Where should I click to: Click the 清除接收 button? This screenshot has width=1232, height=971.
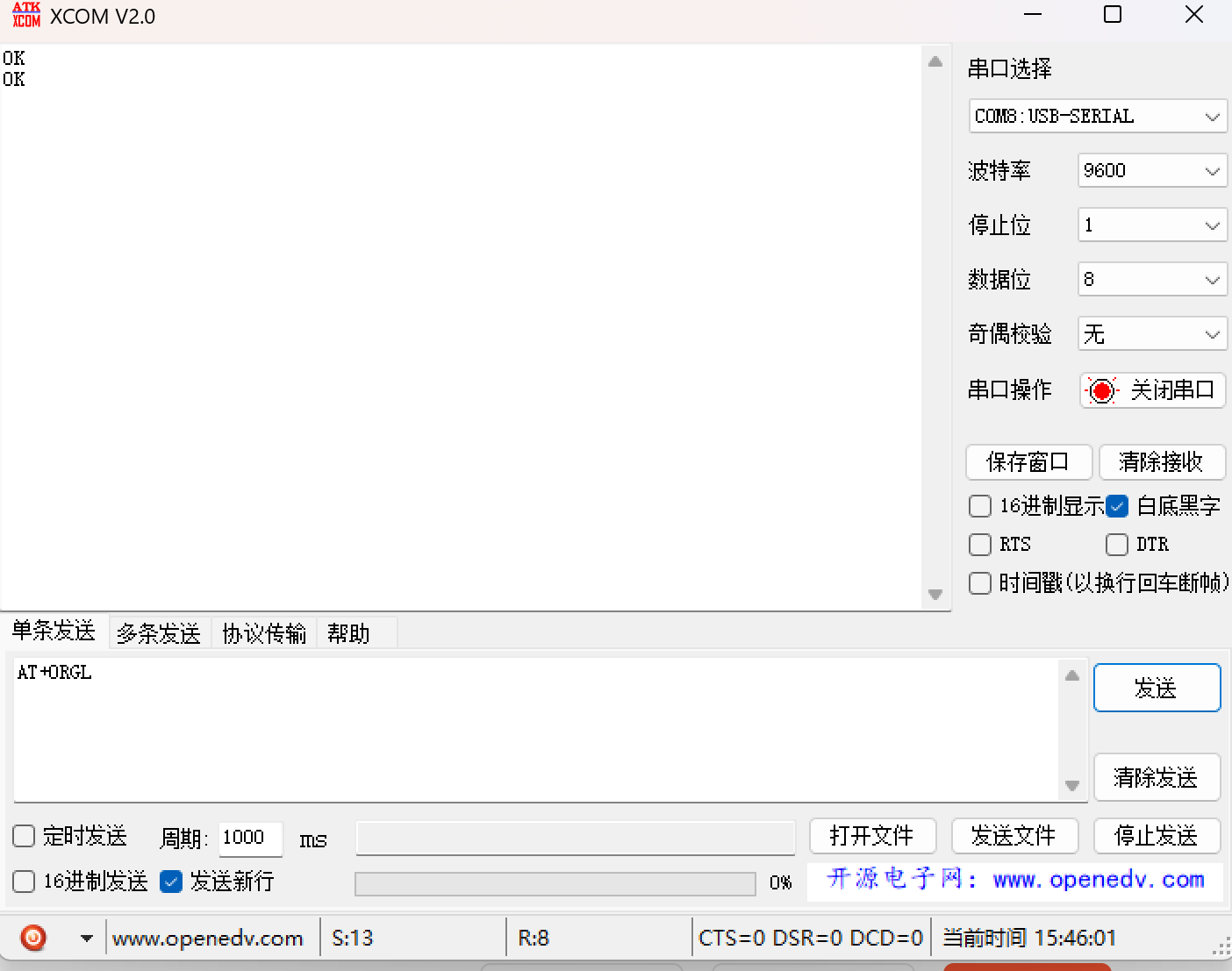(1162, 461)
